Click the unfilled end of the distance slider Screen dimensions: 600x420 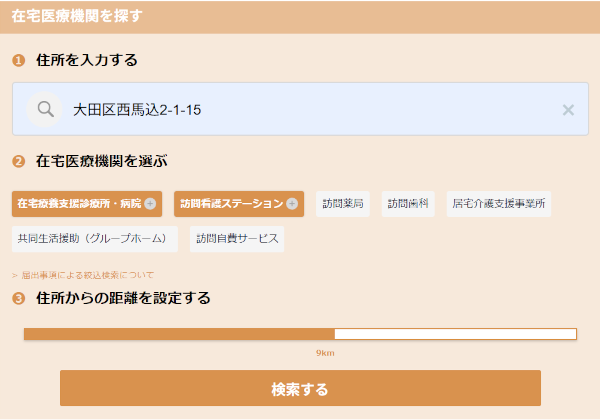point(560,334)
